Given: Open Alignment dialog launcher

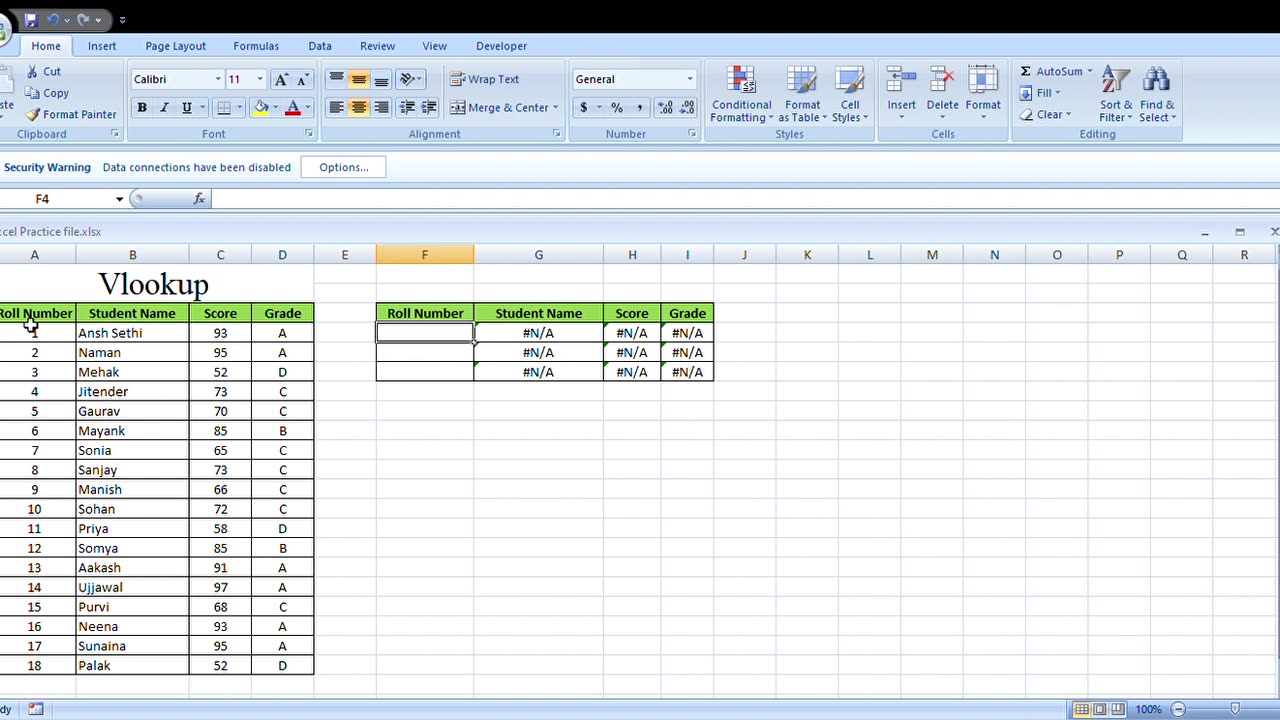Looking at the screenshot, I should (x=557, y=134).
